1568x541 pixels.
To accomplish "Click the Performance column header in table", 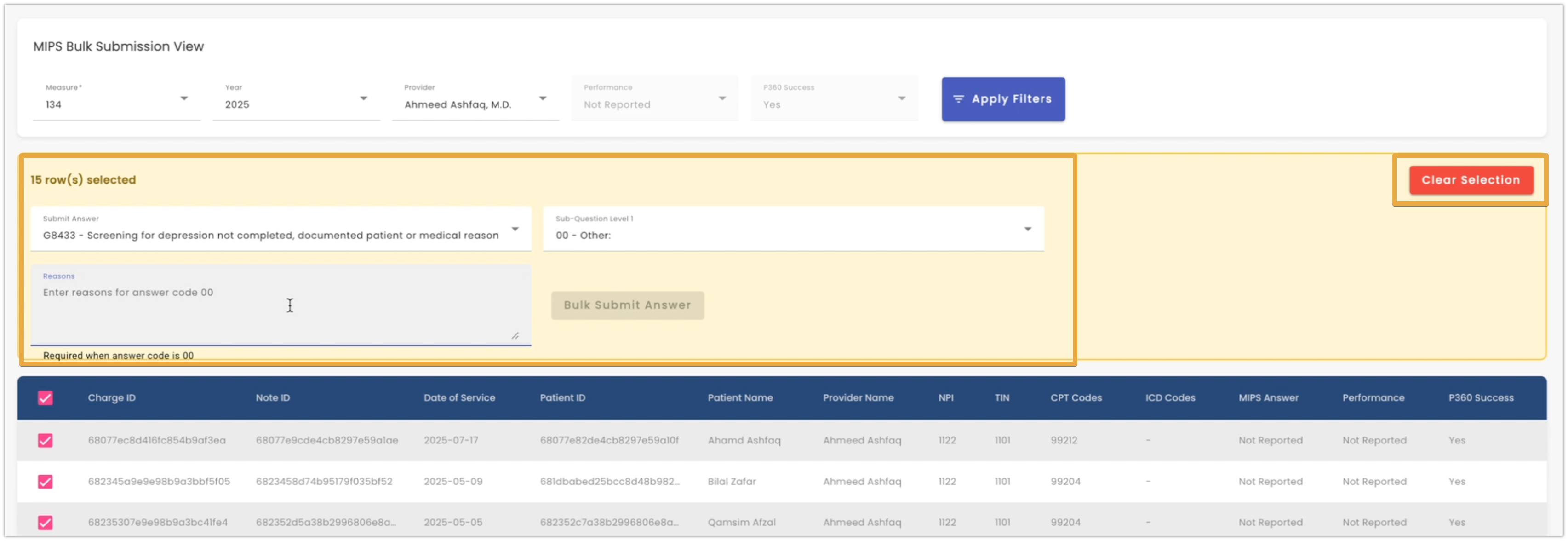I will tap(1373, 398).
